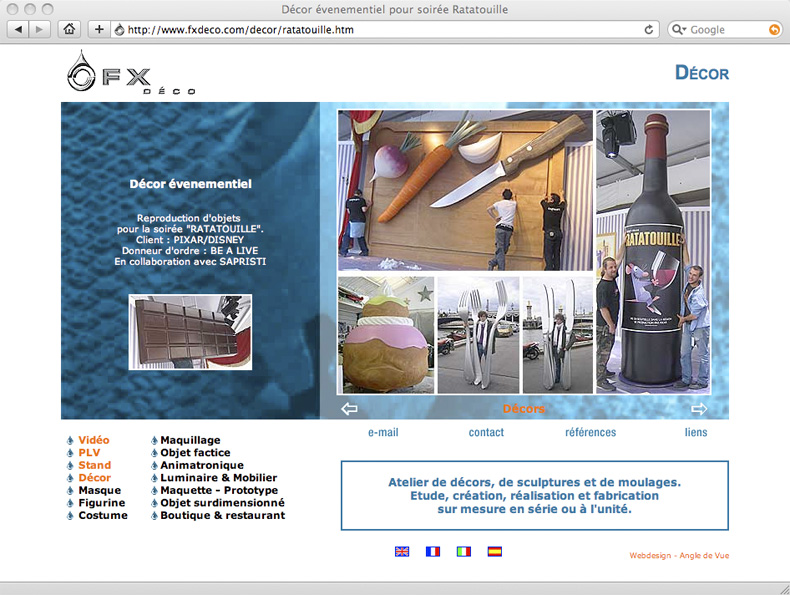Open the Costume section

point(103,516)
